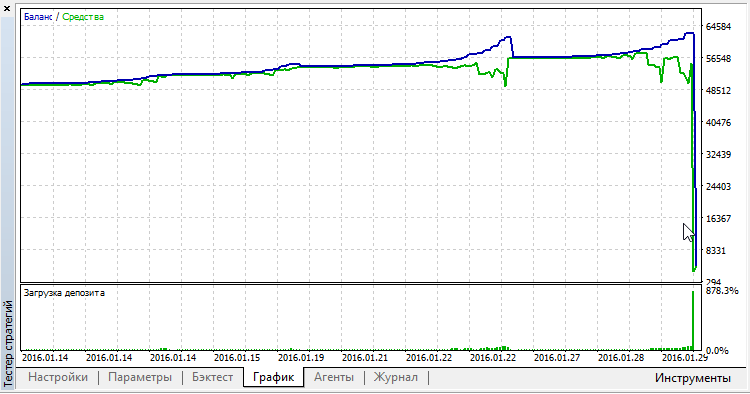Switch to the Параметры tab
The width and height of the screenshot is (750, 394).
[140, 377]
